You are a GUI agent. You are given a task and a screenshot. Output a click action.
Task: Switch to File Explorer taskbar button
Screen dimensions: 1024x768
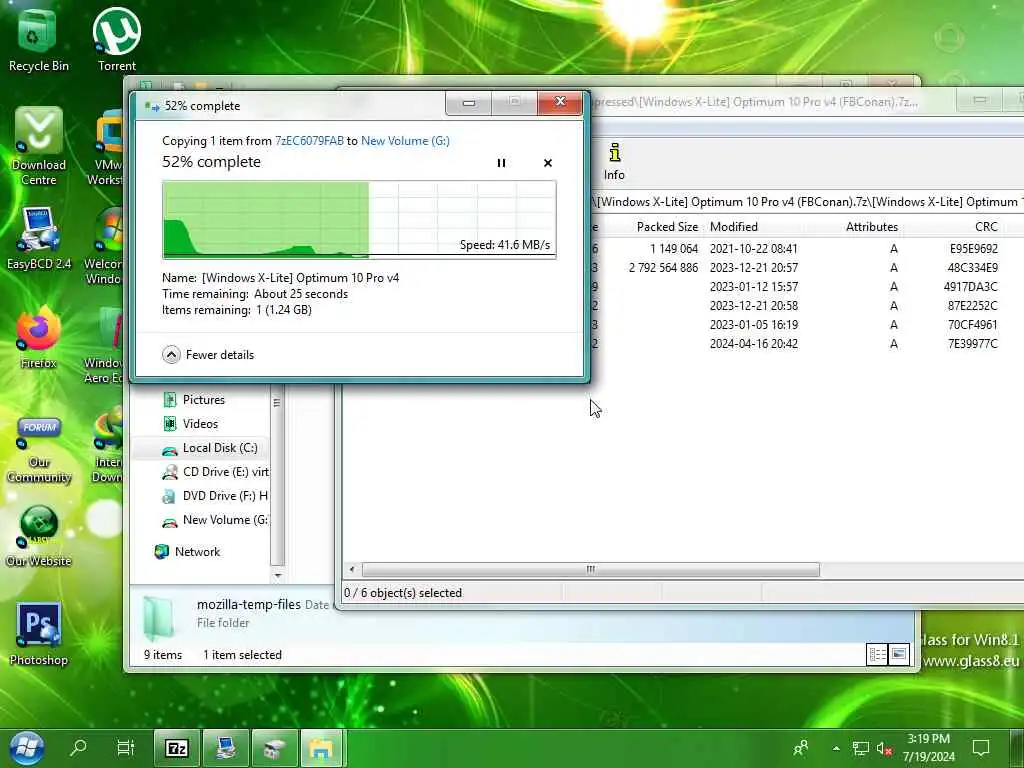click(x=321, y=748)
